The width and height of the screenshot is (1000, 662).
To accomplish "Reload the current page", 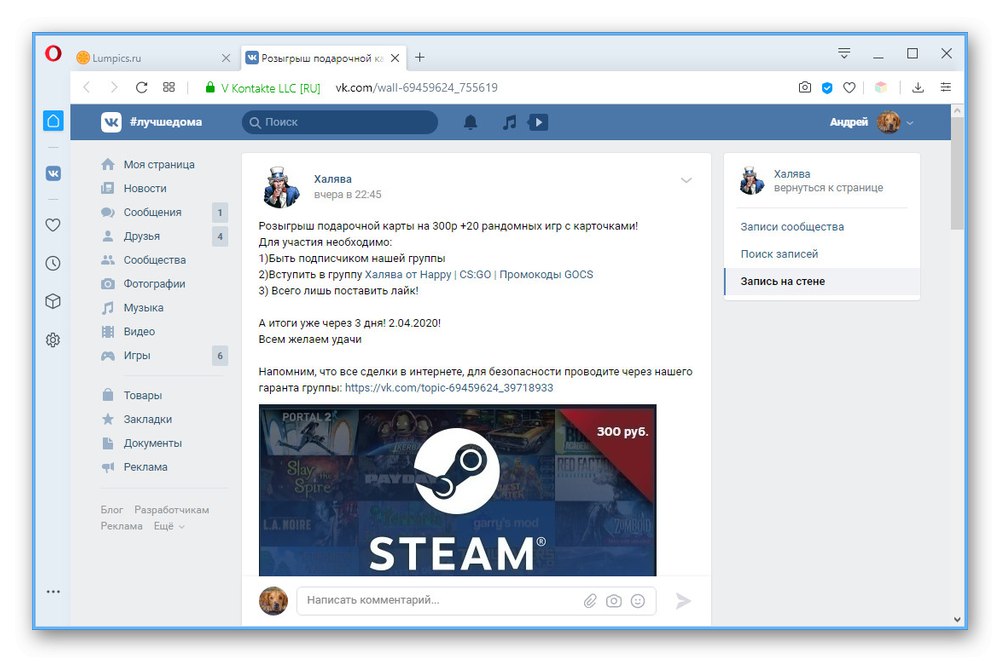I will (142, 87).
